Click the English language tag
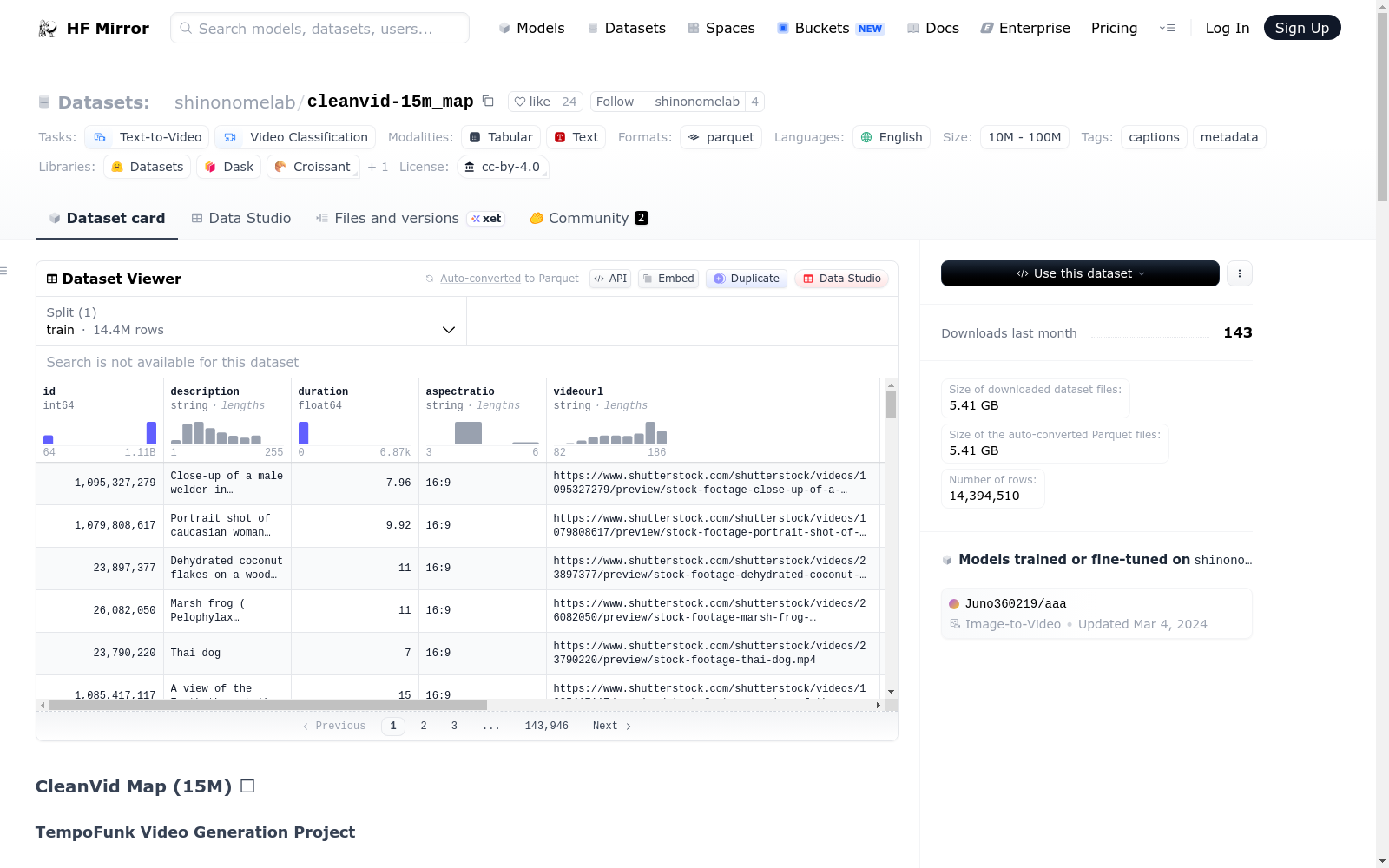The image size is (1389, 868). (x=892, y=137)
